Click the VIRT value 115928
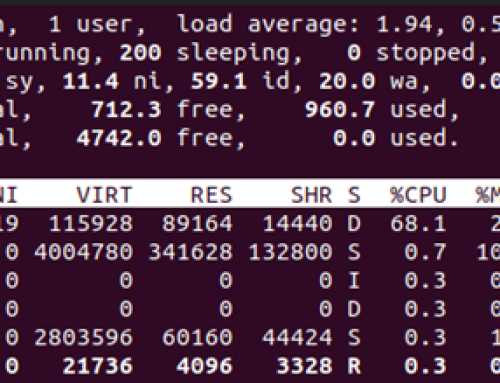The image size is (500, 383). tap(91, 223)
